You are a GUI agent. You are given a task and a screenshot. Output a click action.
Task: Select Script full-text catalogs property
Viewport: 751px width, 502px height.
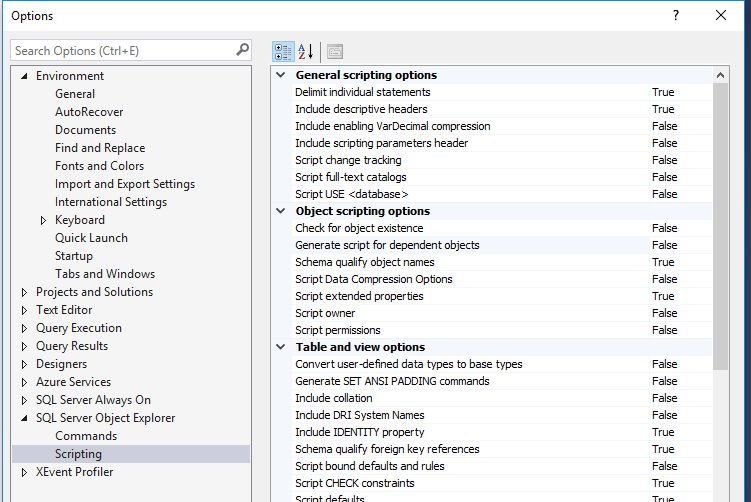(351, 177)
